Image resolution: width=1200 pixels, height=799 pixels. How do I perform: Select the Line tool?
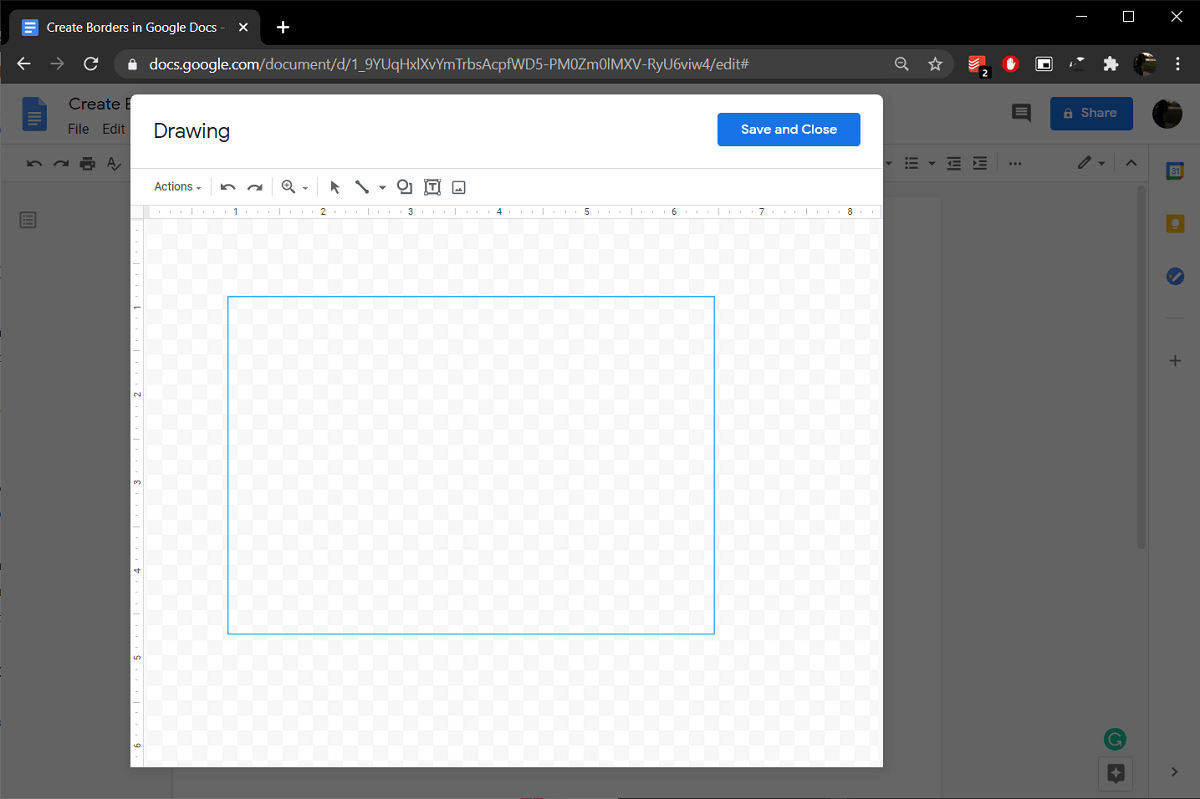(x=362, y=187)
